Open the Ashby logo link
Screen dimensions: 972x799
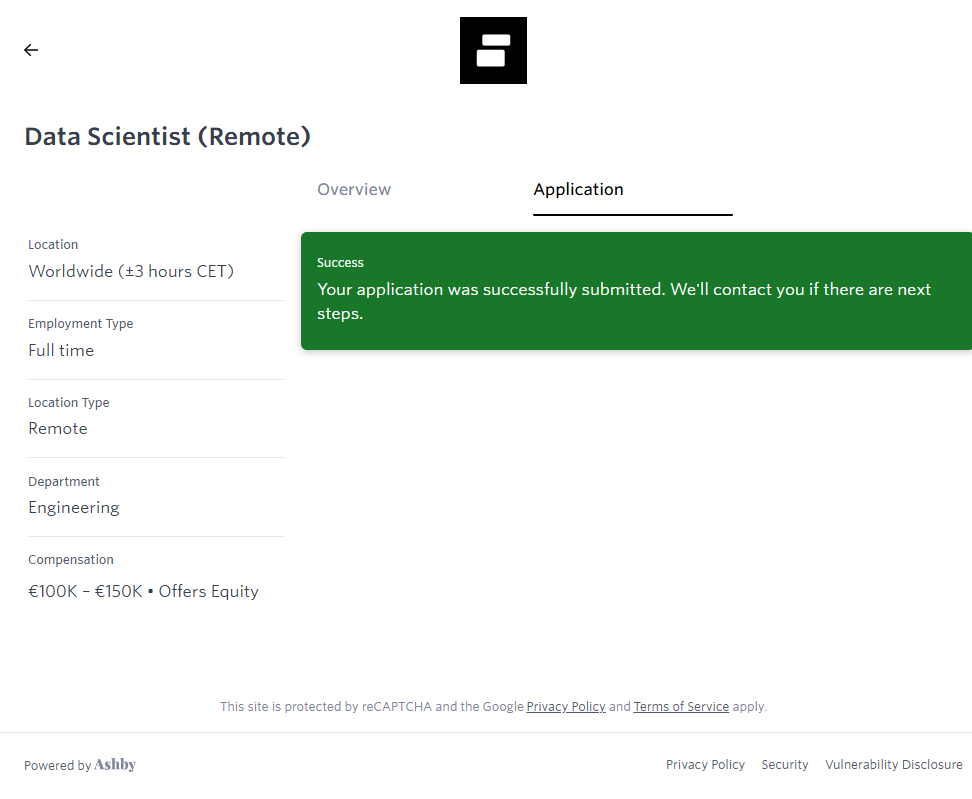[x=115, y=765]
